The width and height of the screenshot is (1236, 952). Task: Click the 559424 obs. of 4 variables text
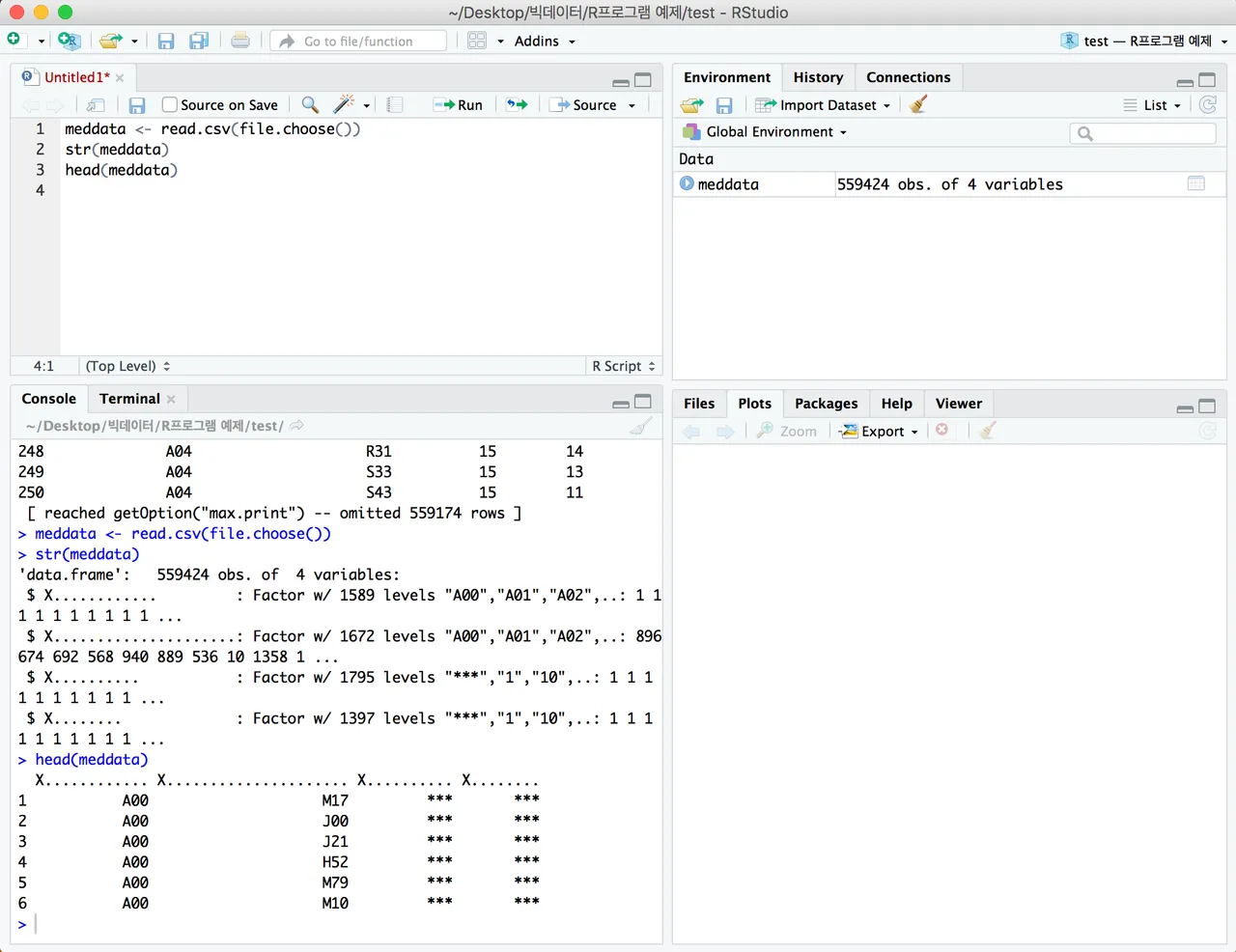(949, 183)
